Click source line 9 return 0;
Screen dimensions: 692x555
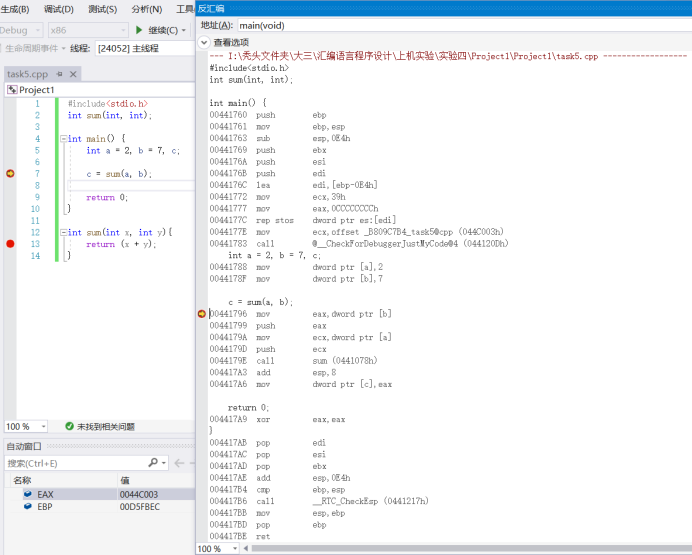[107, 197]
